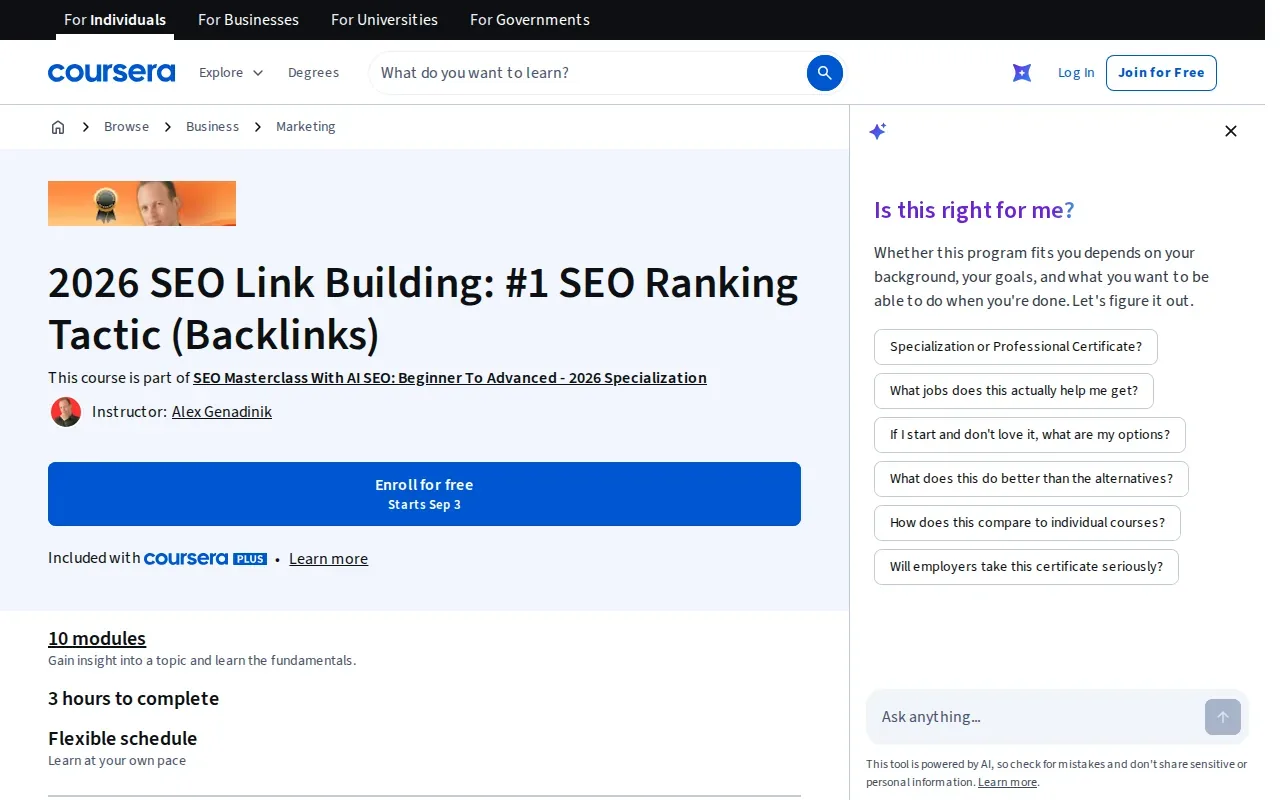The image size is (1280, 800).
Task: Click Learn more next to Coursera Plus
Action: click(x=328, y=559)
